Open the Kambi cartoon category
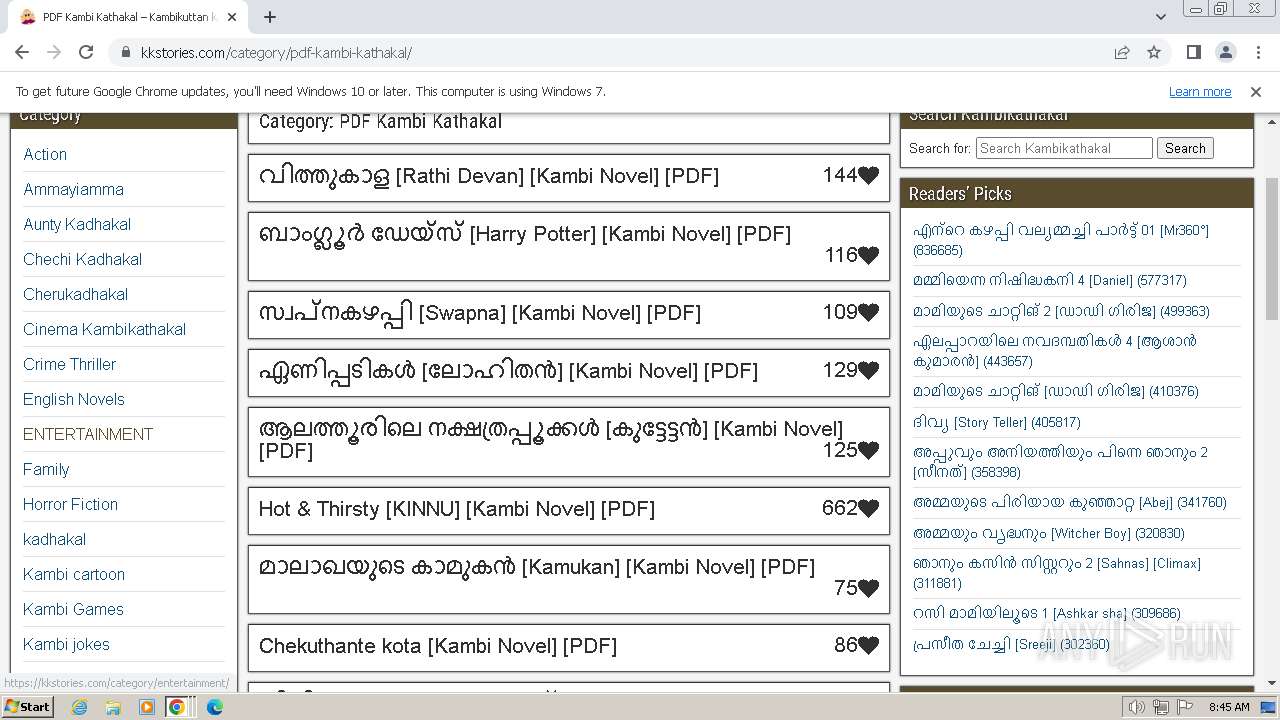 (74, 574)
